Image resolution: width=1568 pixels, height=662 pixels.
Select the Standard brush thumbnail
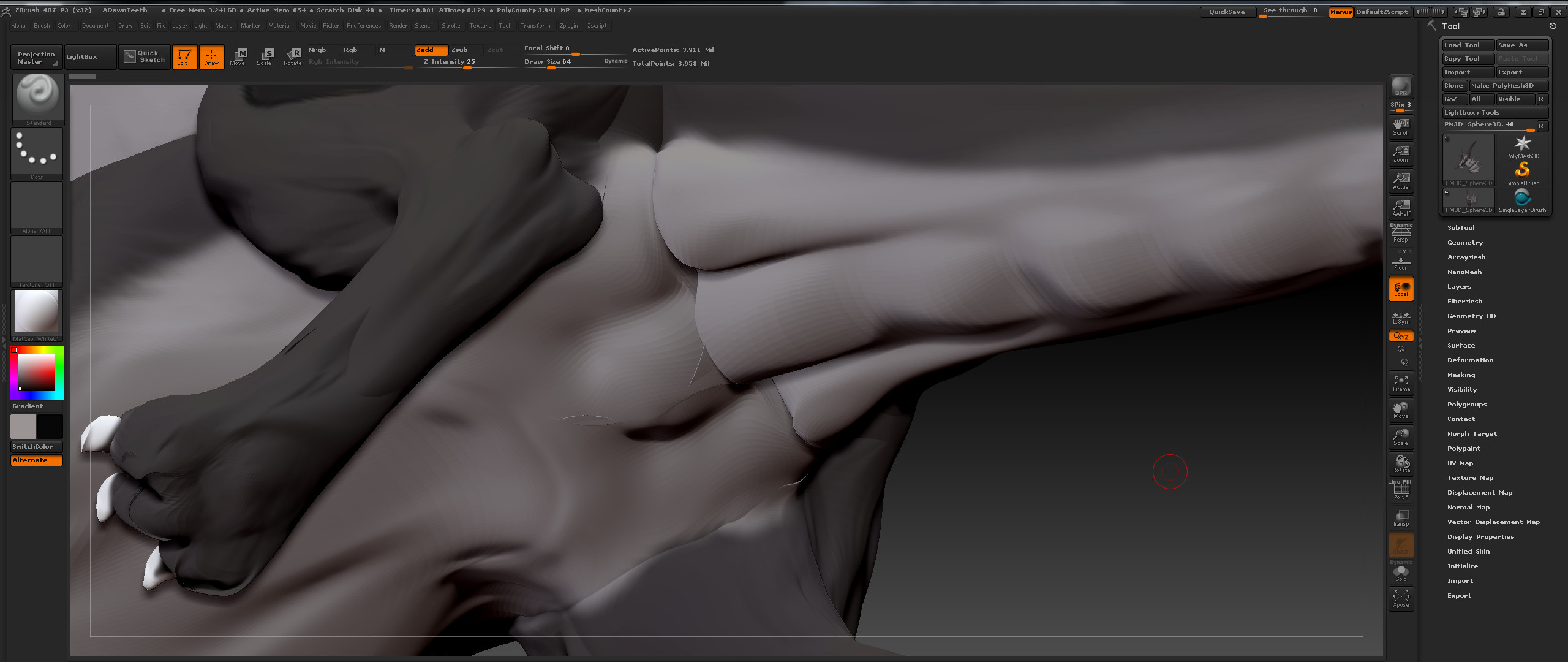point(37,100)
